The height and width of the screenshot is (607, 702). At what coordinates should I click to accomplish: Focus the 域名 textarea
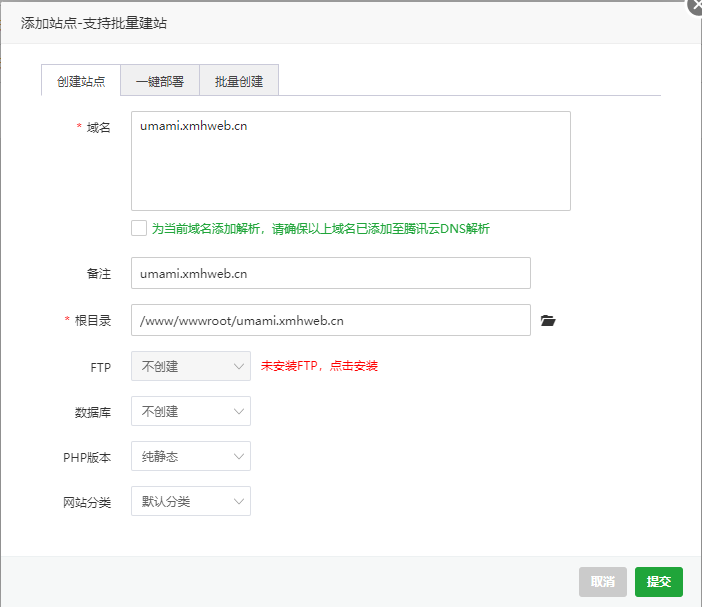[x=351, y=161]
